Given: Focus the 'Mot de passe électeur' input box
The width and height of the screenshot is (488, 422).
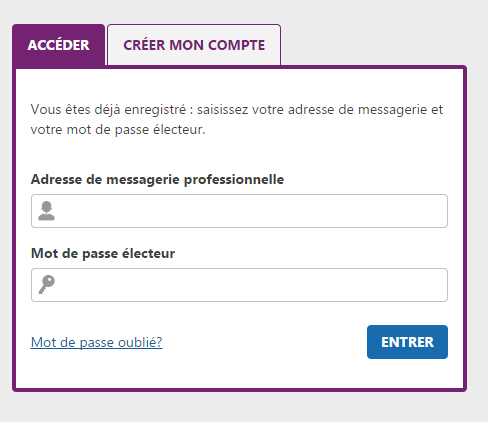Looking at the screenshot, I should coord(239,285).
